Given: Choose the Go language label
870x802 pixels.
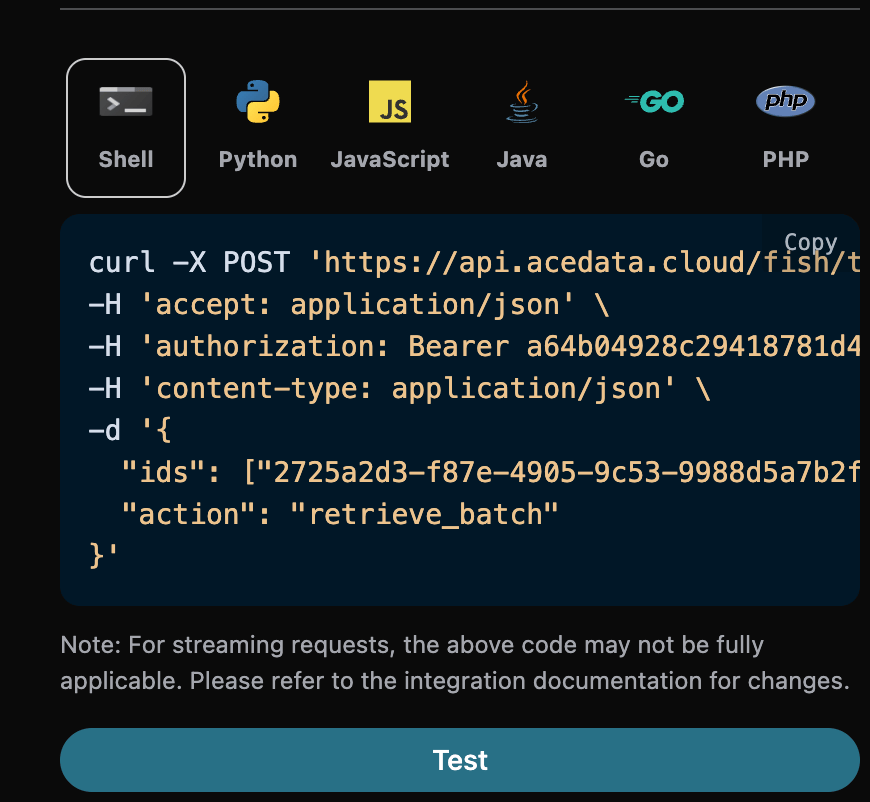Looking at the screenshot, I should click(654, 160).
